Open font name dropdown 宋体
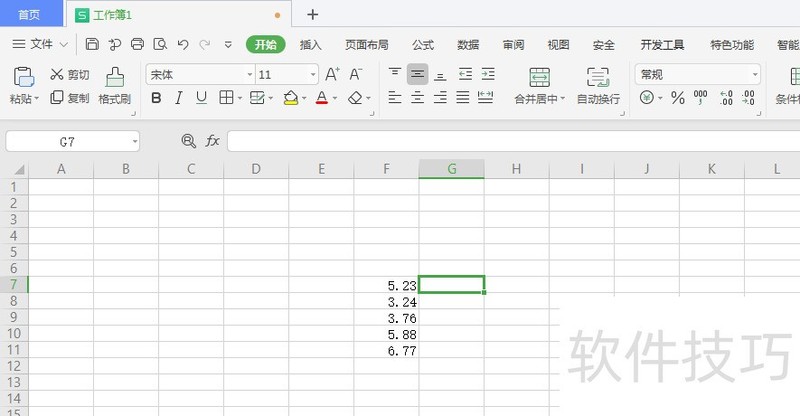Image resolution: width=800 pixels, height=416 pixels. (250, 75)
